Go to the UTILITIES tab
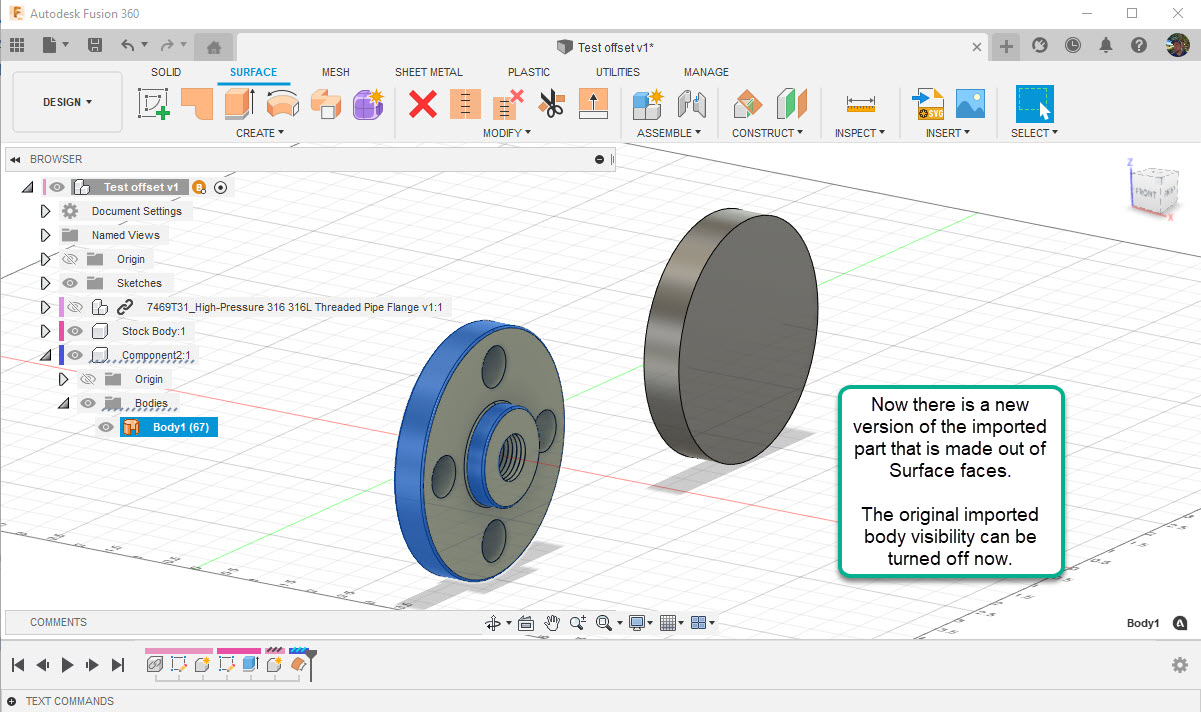This screenshot has height=712, width=1201. (x=618, y=72)
